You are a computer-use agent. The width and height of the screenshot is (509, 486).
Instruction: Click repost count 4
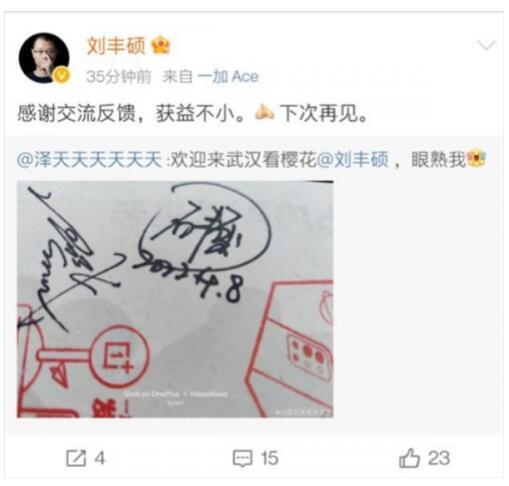pos(100,458)
